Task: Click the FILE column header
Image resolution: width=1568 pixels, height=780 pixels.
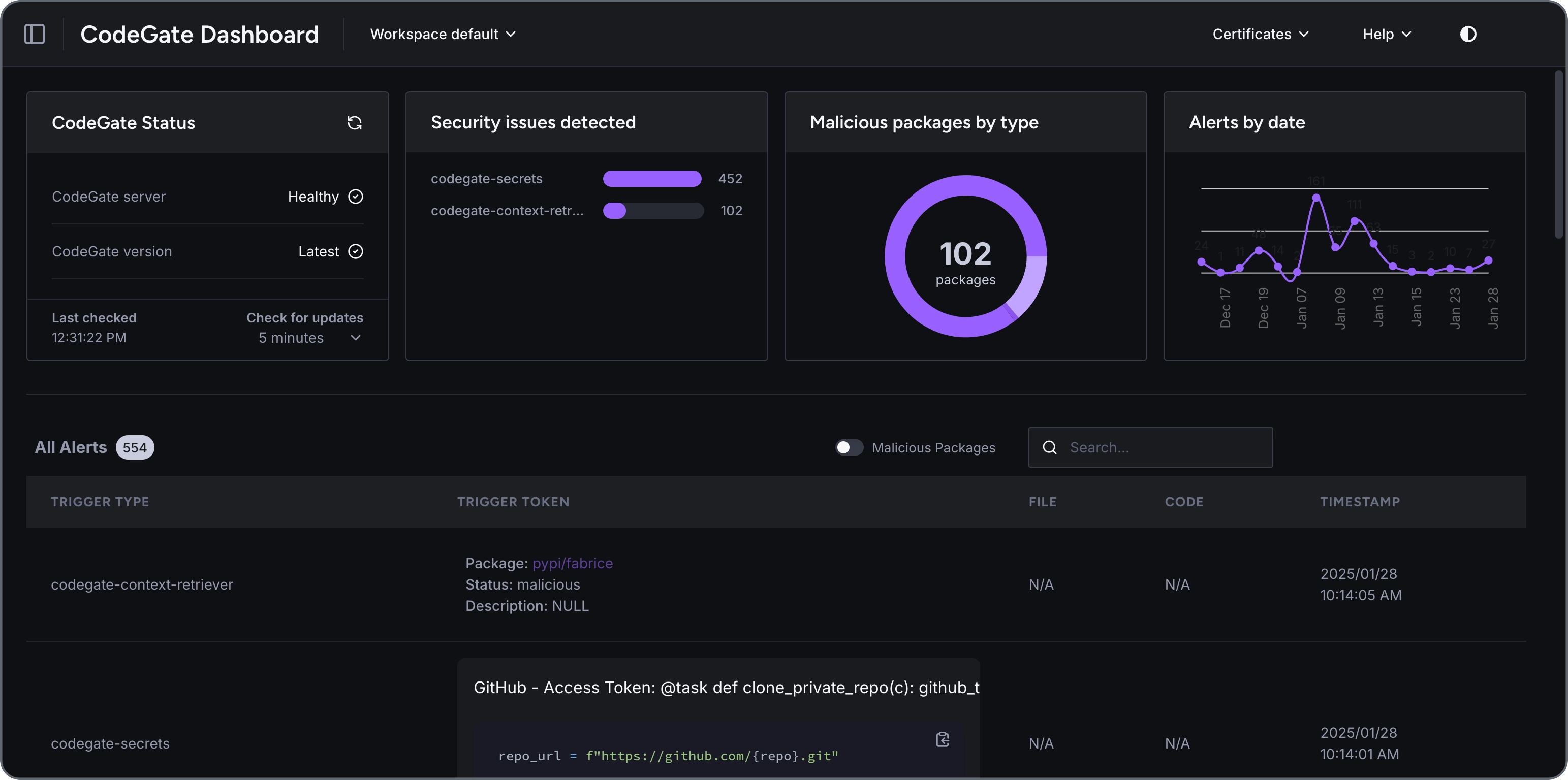Action: click(1042, 502)
